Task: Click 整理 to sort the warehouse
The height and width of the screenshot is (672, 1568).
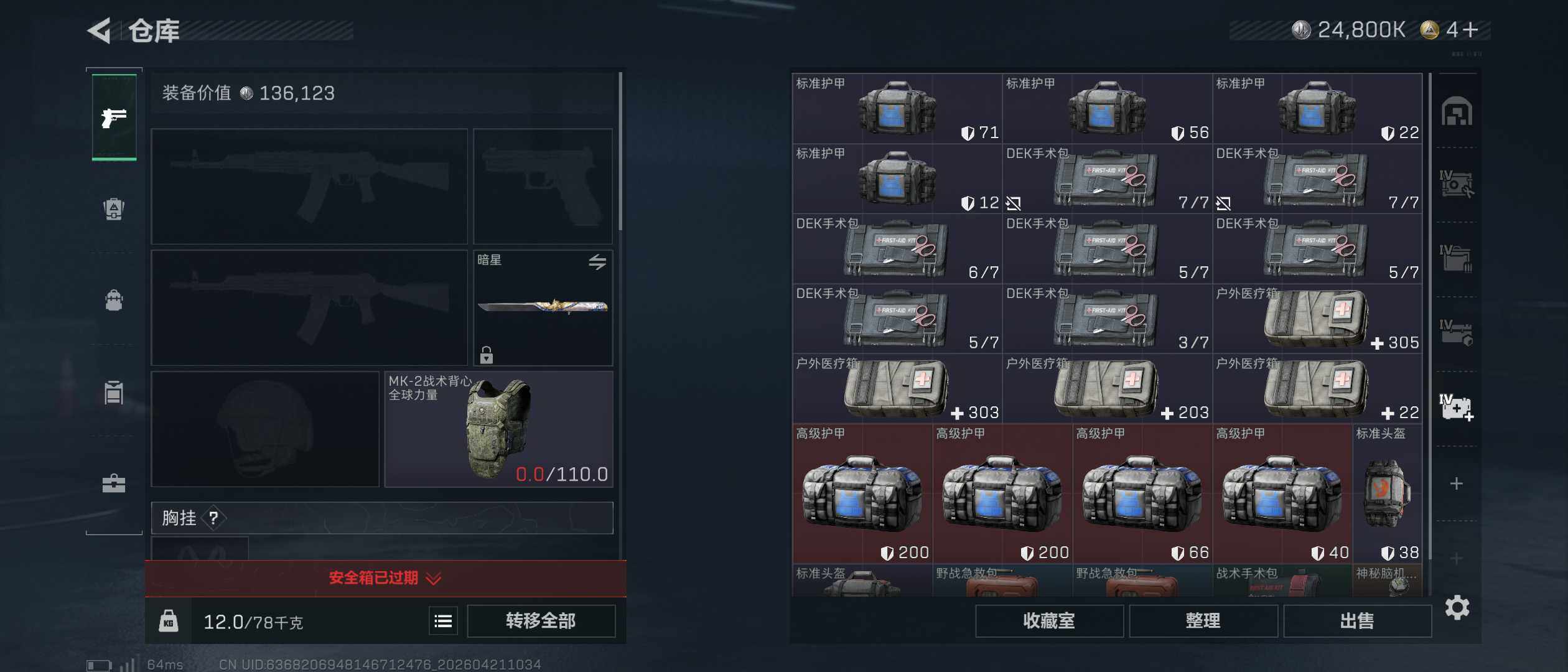Action: pyautogui.click(x=1203, y=621)
